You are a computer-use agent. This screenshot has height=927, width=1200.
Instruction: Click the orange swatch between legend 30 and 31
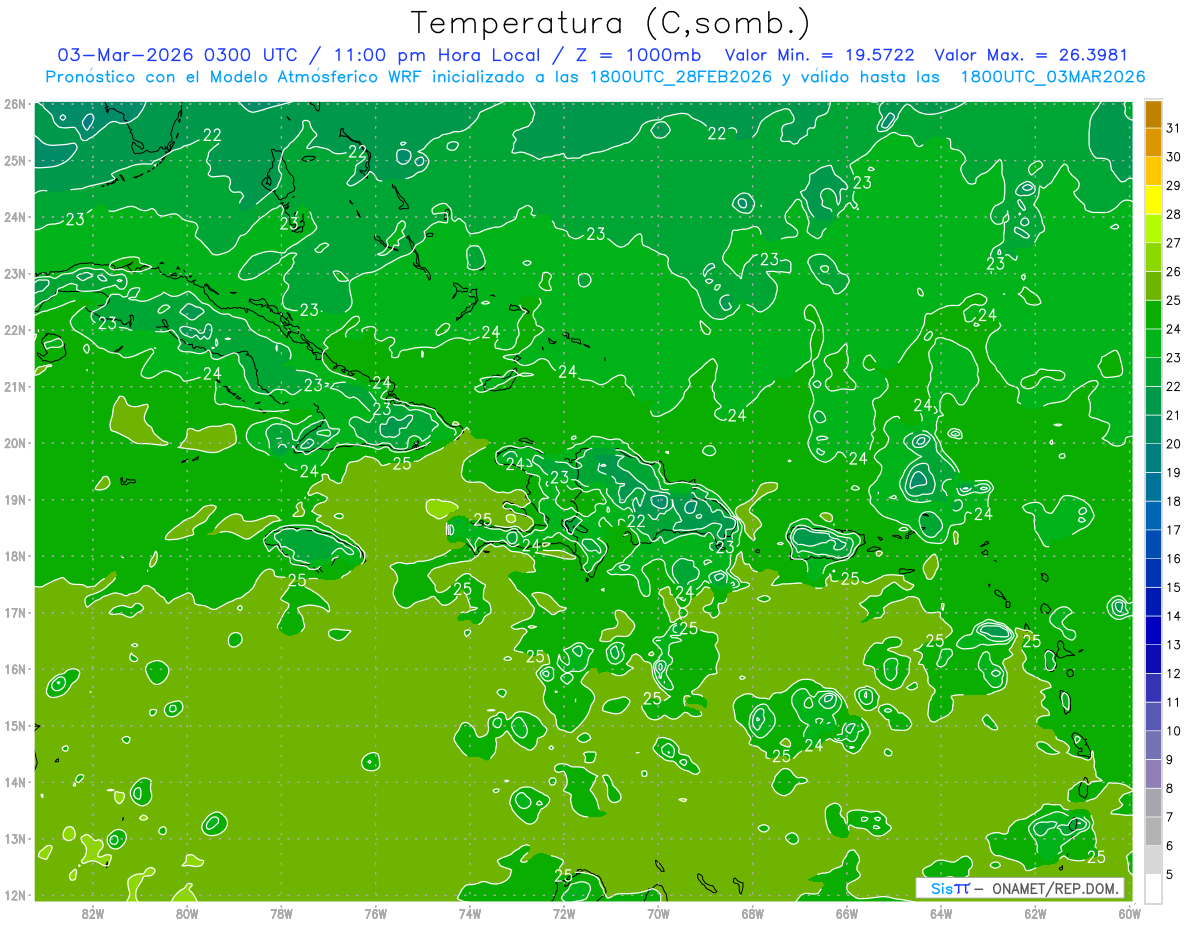point(1153,142)
